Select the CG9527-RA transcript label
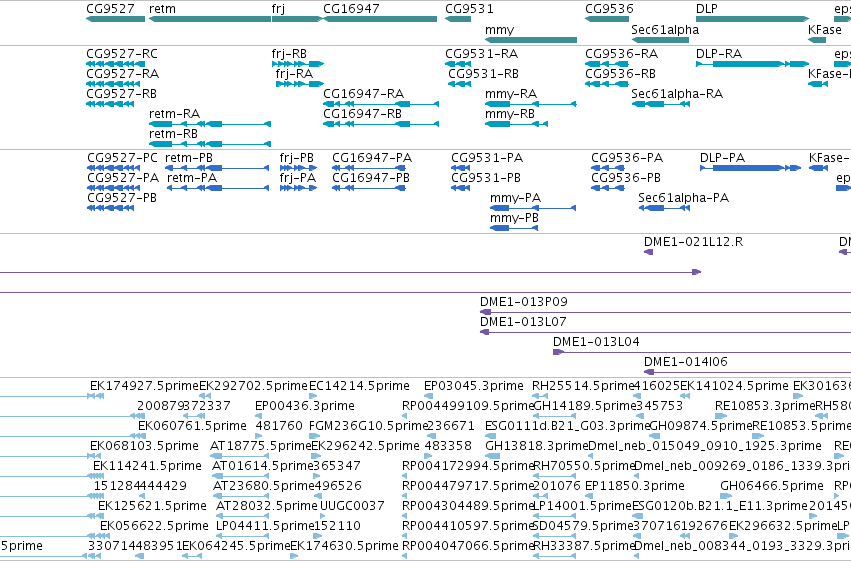This screenshot has width=851, height=561. click(x=123, y=74)
